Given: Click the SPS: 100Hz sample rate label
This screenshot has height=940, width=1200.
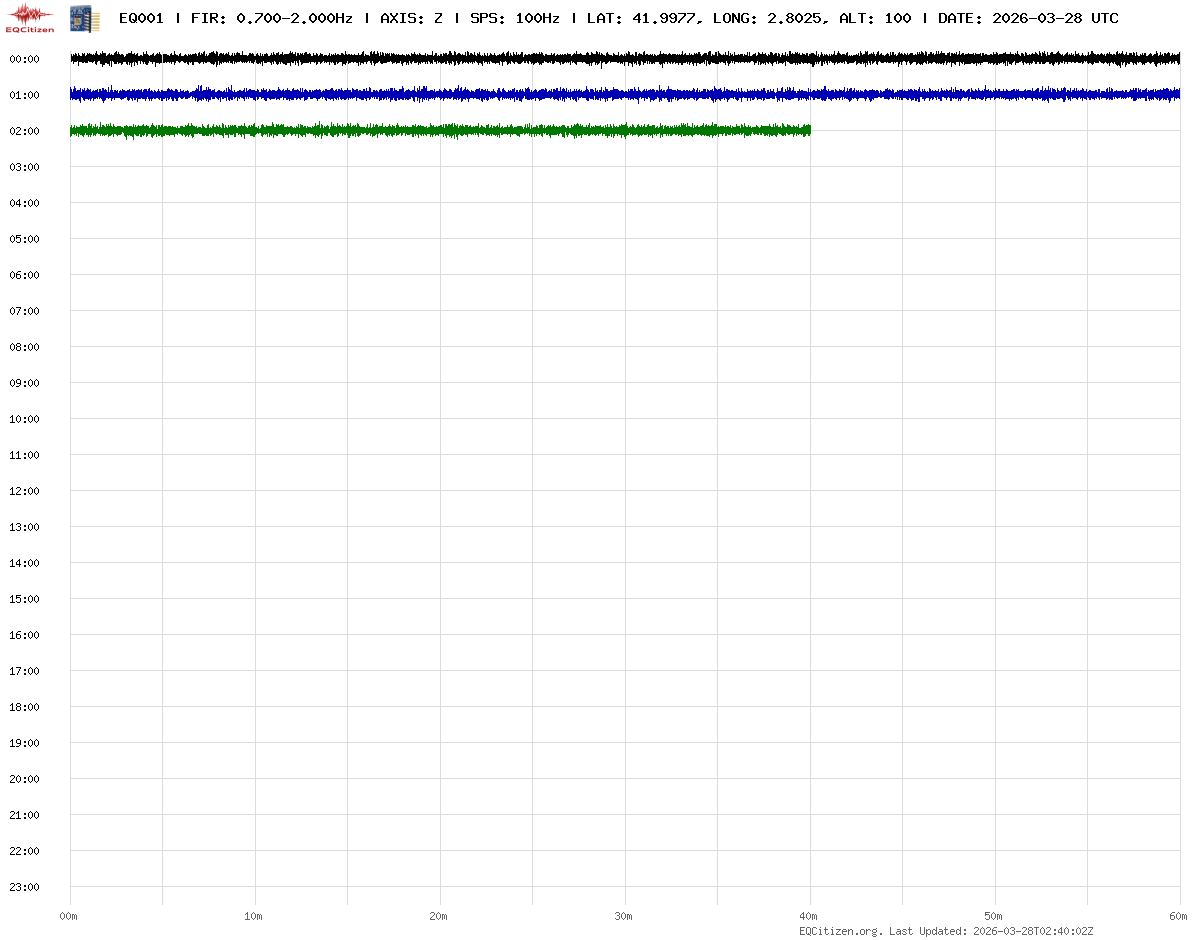Looking at the screenshot, I should click(514, 18).
